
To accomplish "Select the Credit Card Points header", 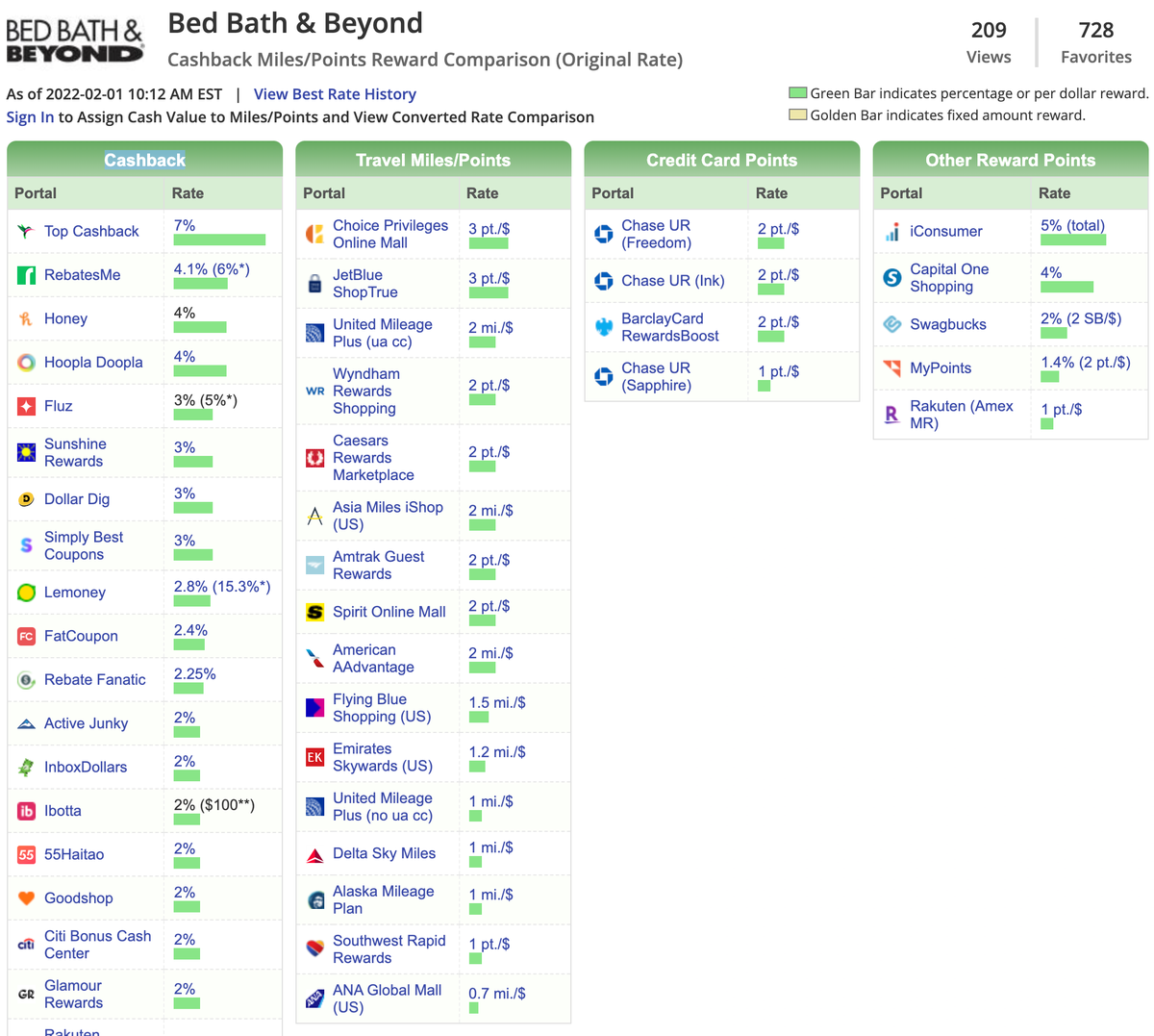I will click(x=721, y=159).
